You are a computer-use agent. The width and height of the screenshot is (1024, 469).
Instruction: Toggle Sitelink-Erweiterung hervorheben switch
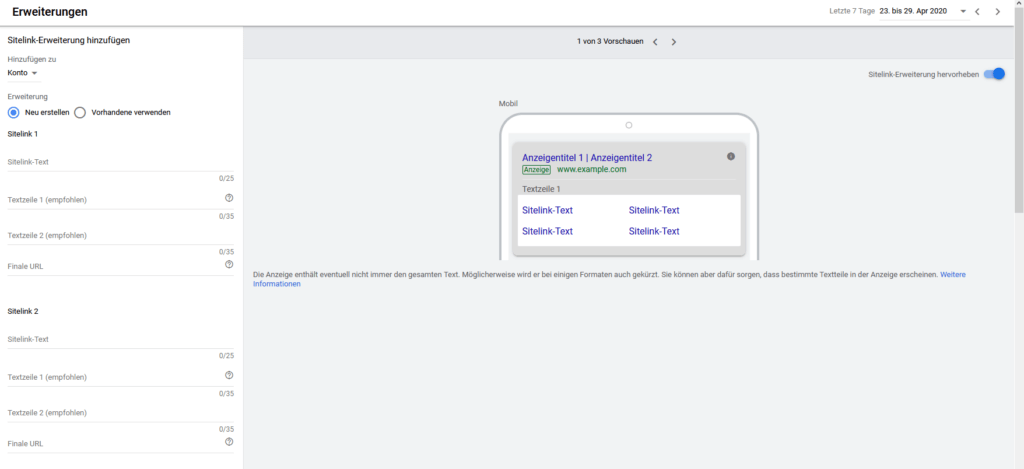(x=993, y=74)
